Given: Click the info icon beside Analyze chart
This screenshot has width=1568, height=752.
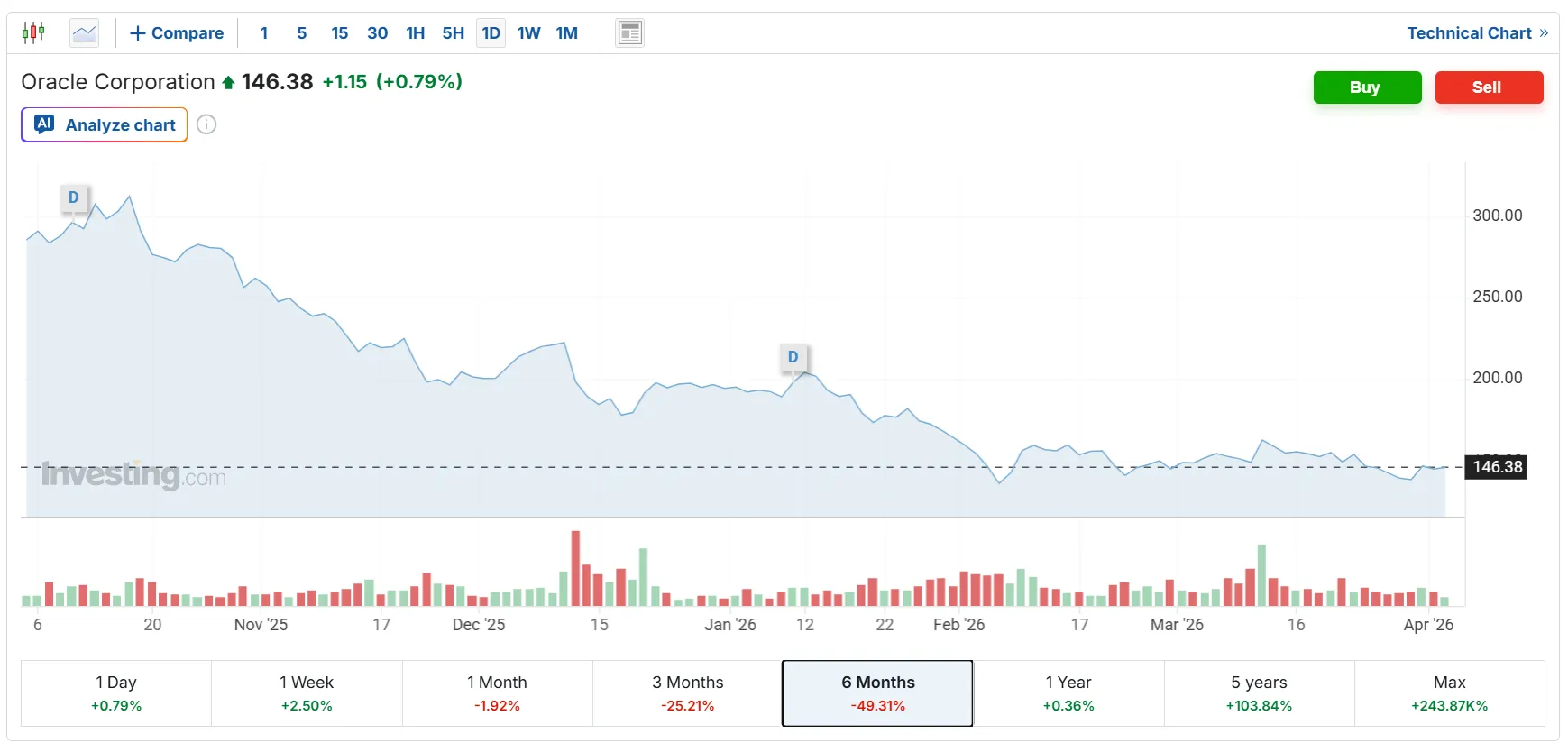Looking at the screenshot, I should click(x=206, y=124).
